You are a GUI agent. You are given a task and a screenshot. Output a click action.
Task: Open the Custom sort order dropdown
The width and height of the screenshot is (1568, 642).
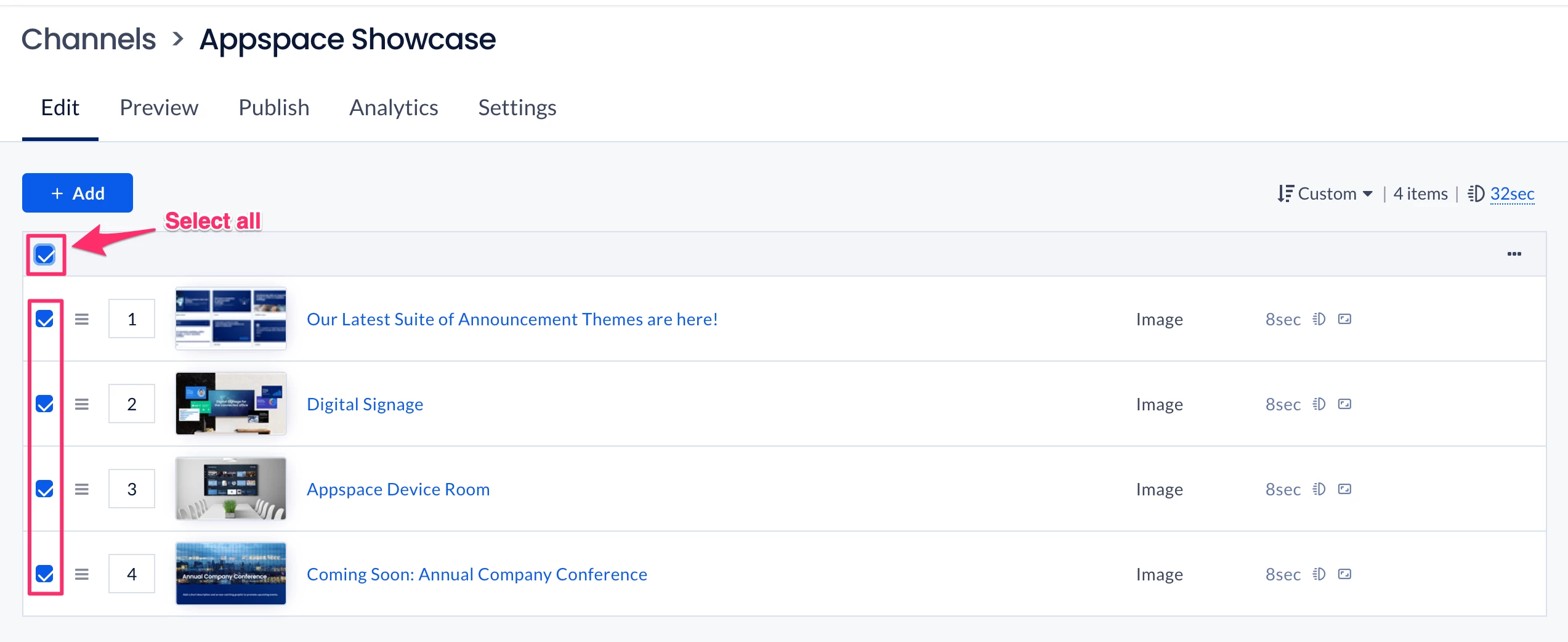coord(1325,193)
